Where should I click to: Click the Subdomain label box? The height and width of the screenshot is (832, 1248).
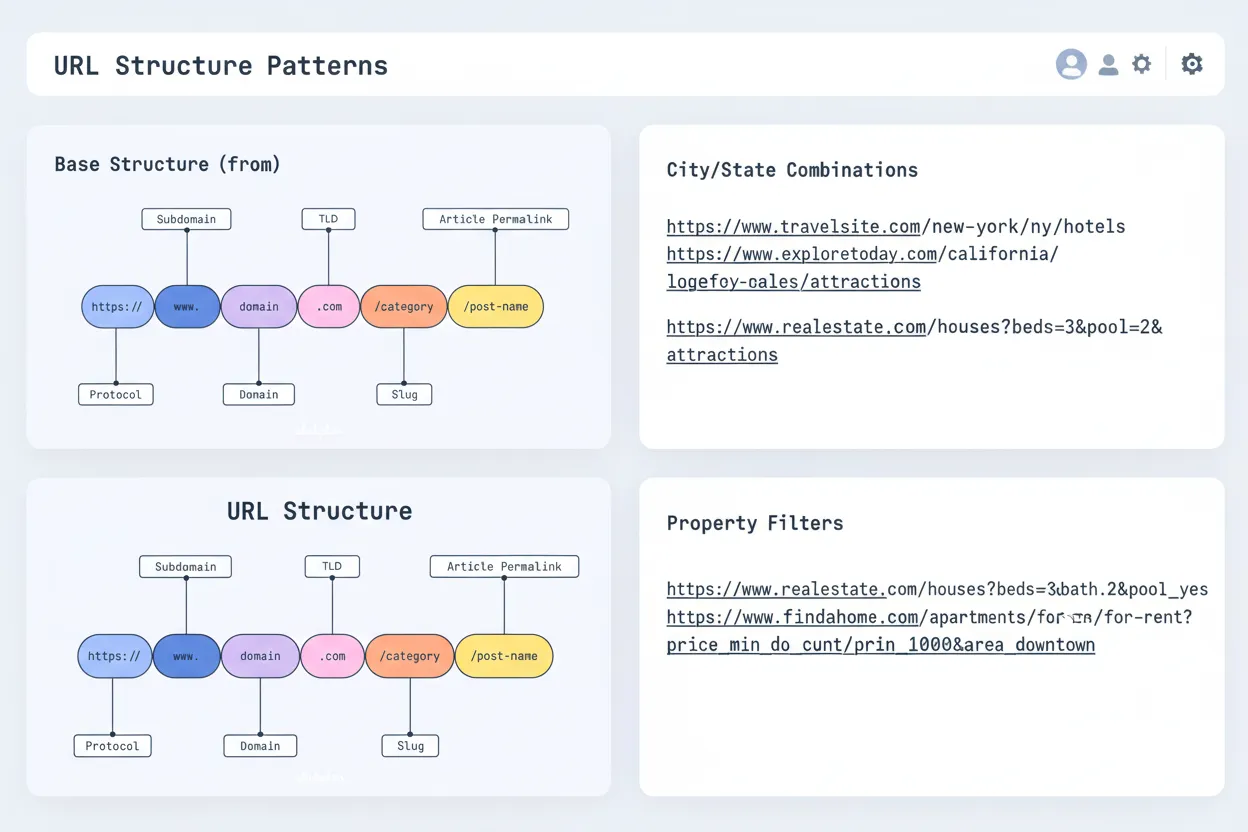point(186,218)
